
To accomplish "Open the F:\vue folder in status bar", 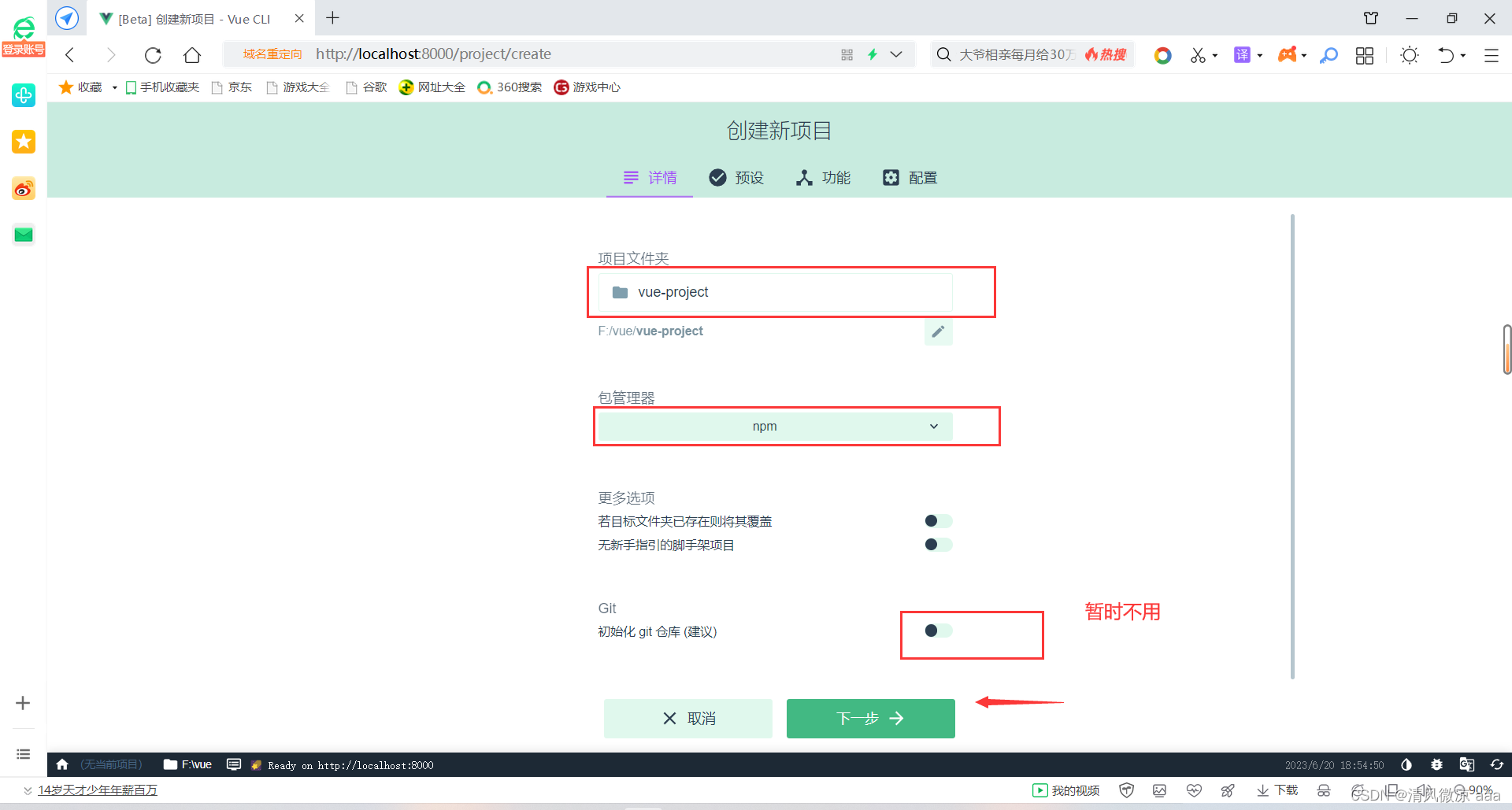I will click(x=187, y=764).
